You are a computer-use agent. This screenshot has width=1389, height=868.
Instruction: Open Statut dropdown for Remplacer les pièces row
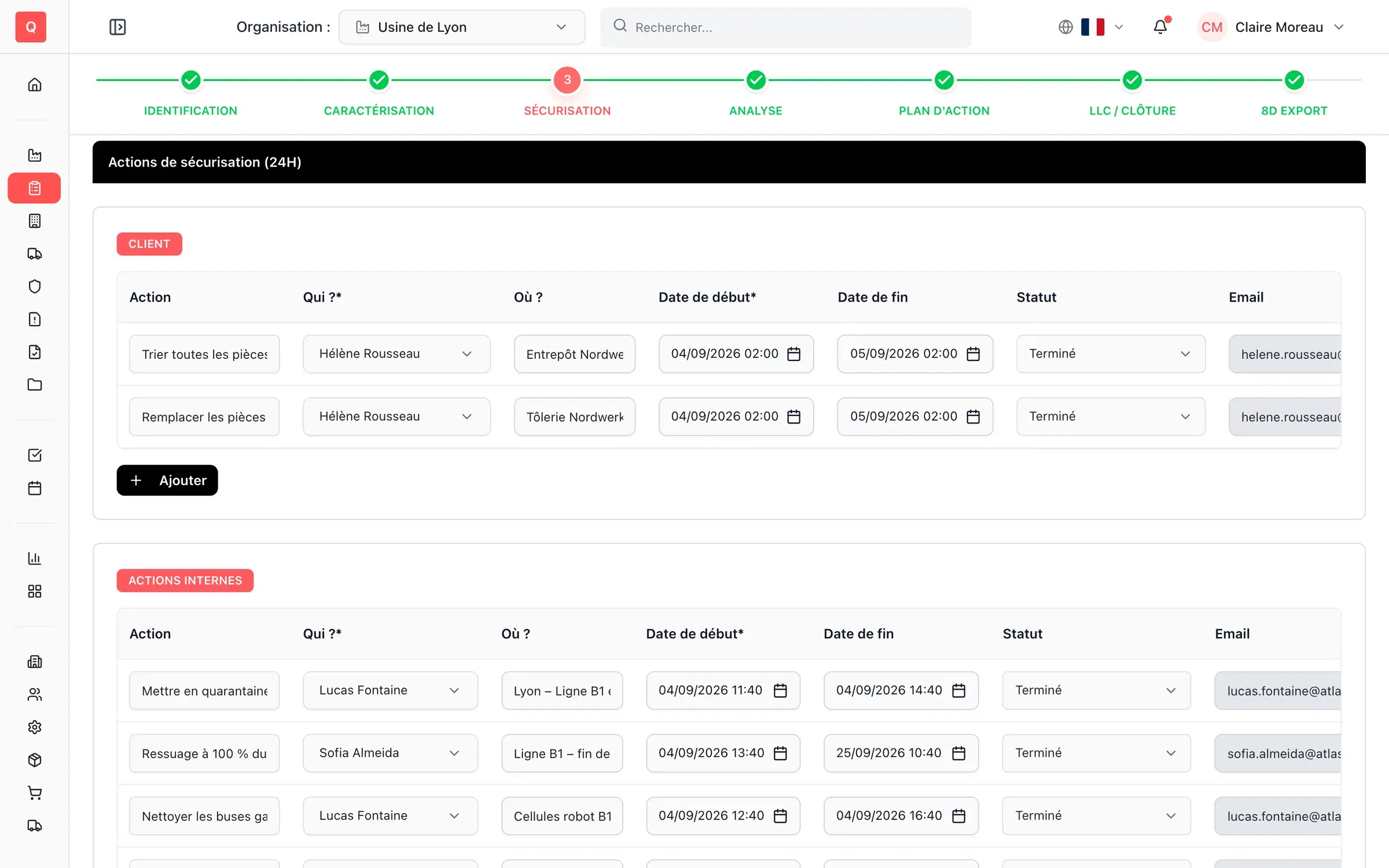pyautogui.click(x=1111, y=416)
